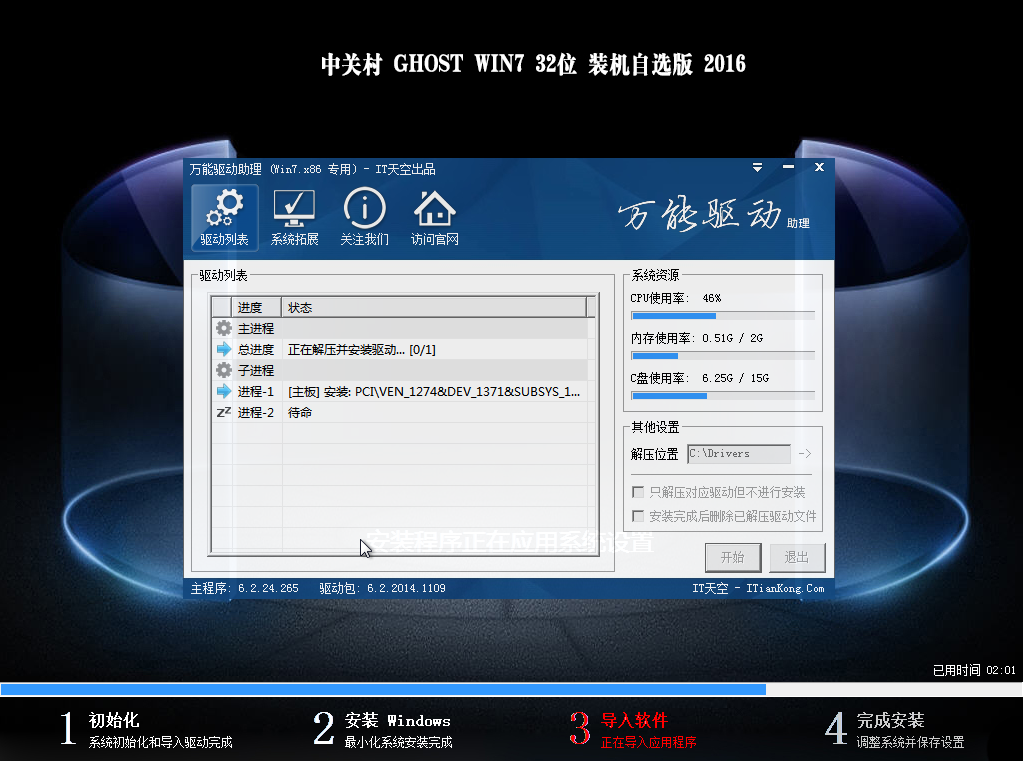Minimize the 万能驱动助理 window
The height and width of the screenshot is (761, 1023).
(x=788, y=168)
